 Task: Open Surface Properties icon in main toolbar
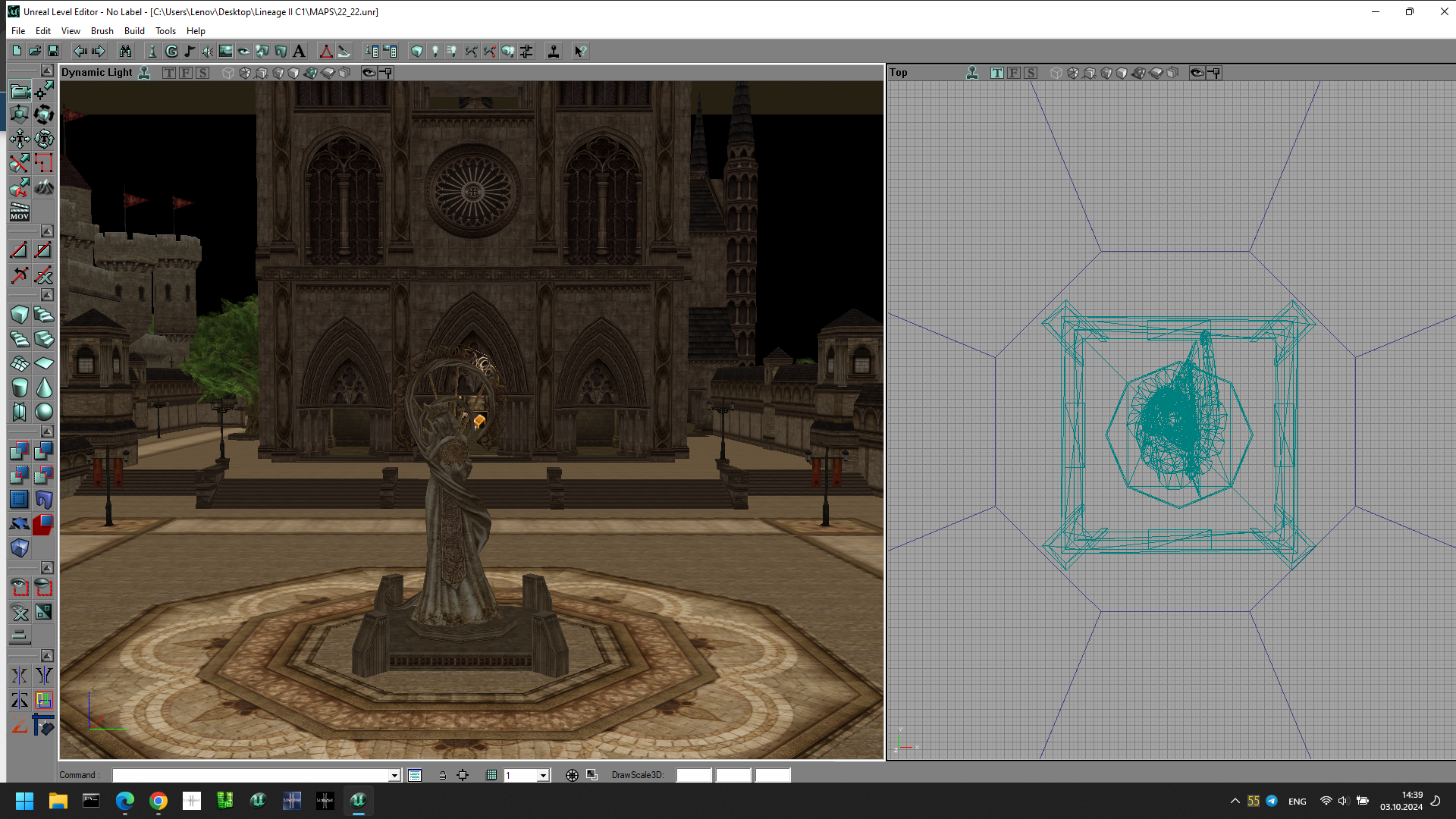[390, 51]
